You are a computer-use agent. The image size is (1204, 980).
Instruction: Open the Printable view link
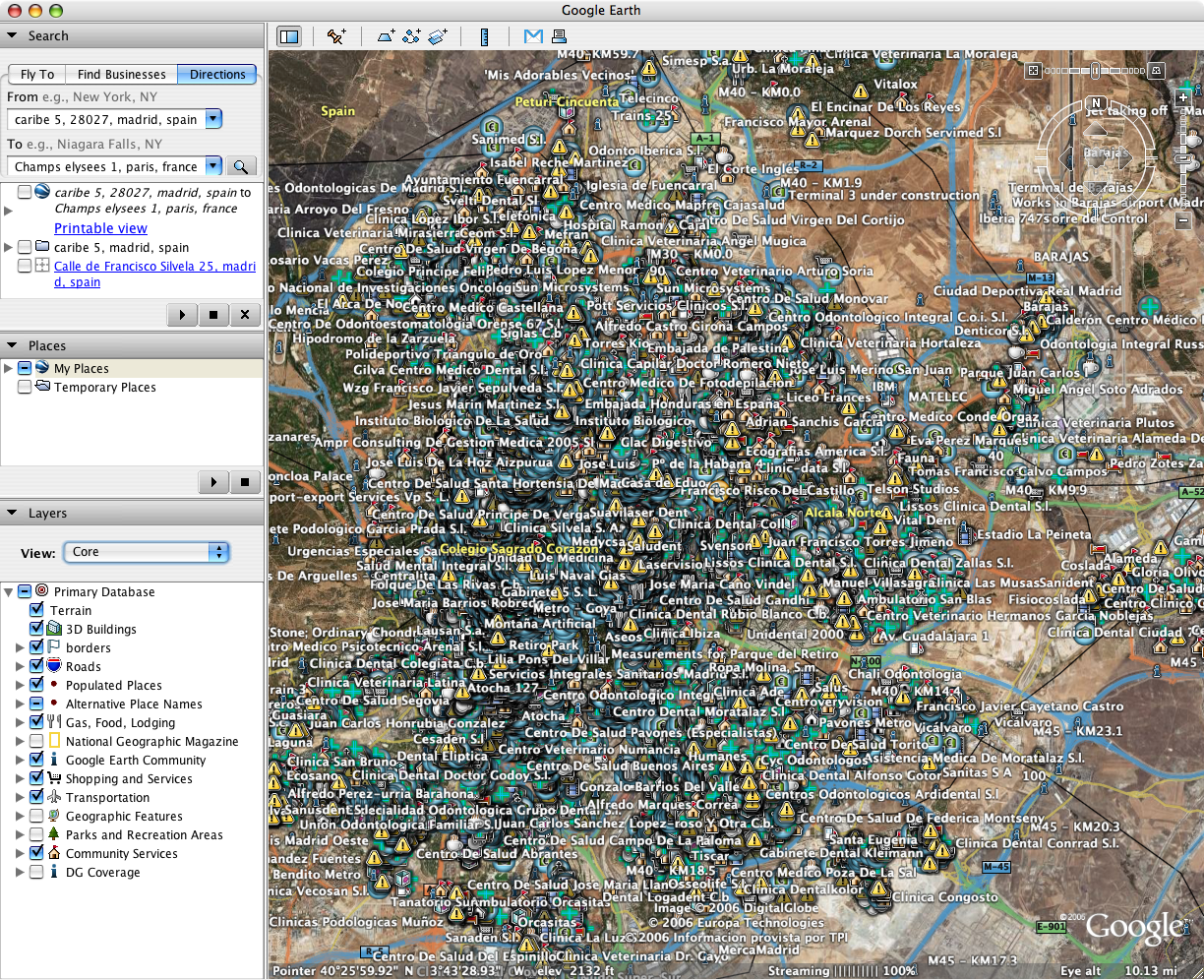100,228
